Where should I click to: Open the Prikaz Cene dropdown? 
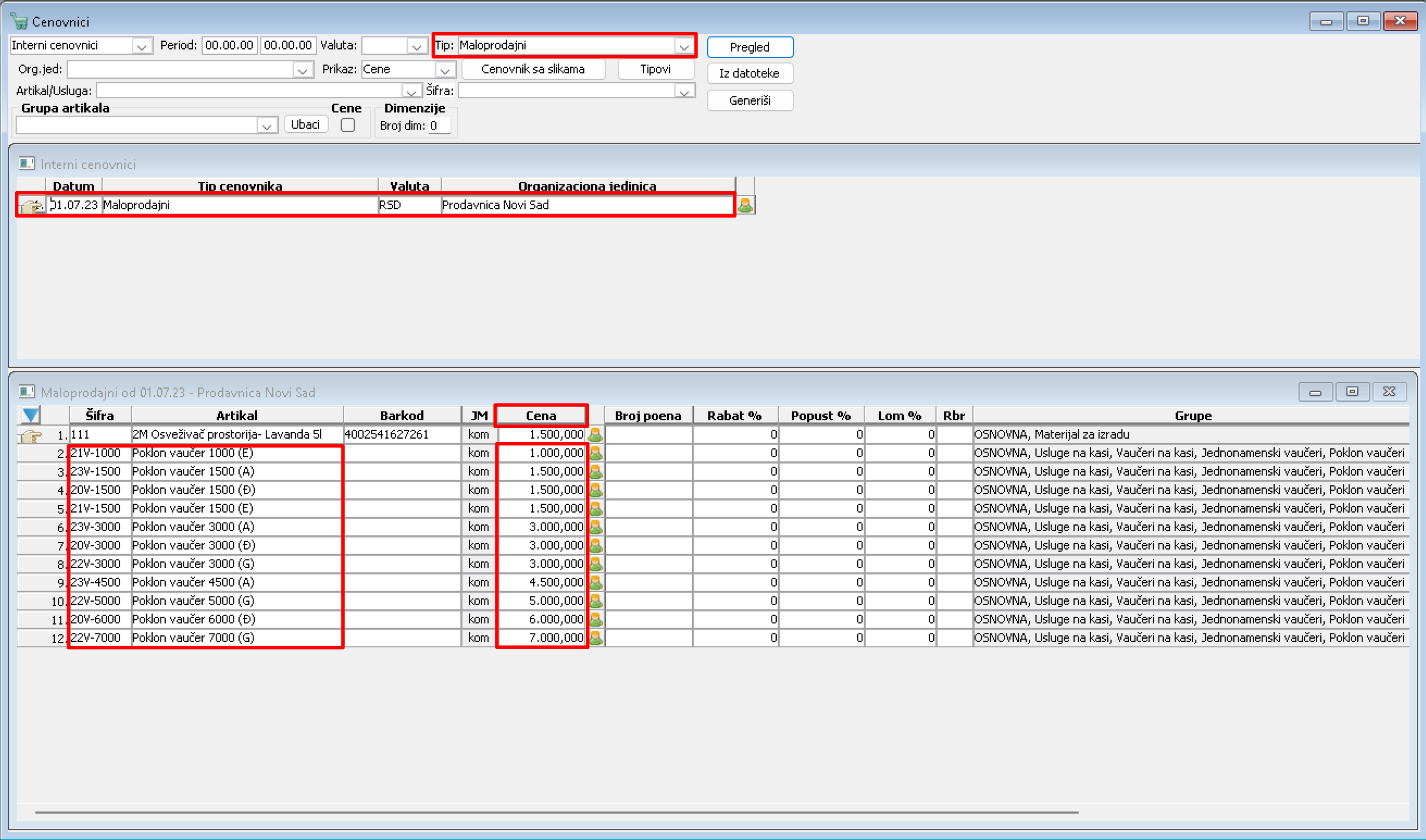[x=445, y=70]
